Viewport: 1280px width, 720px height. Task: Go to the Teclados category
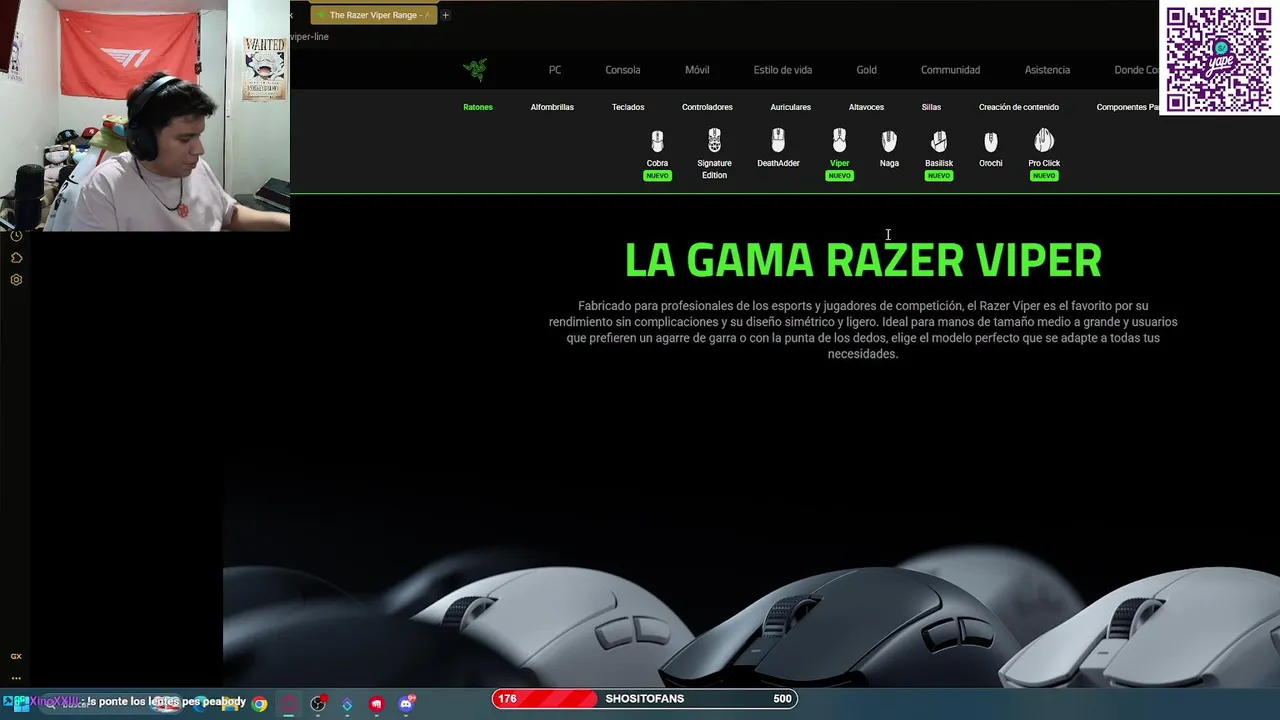pos(628,107)
